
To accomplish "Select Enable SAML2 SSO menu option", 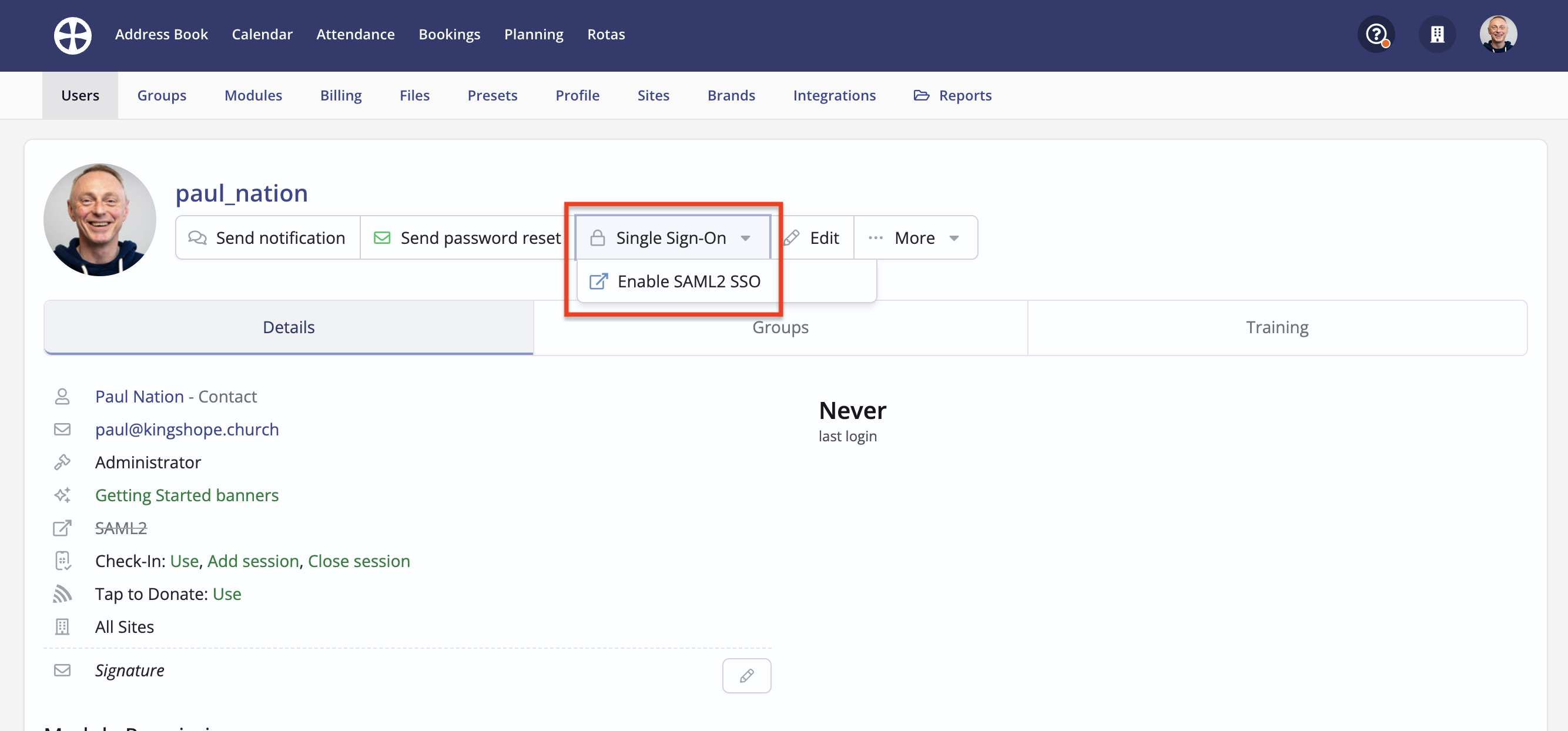I will pyautogui.click(x=726, y=281).
